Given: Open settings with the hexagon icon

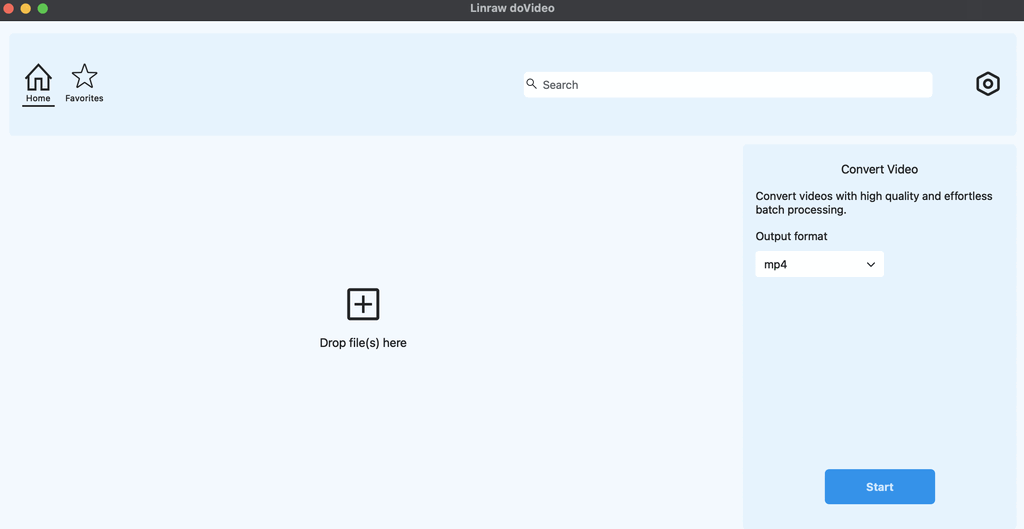Looking at the screenshot, I should [x=987, y=84].
